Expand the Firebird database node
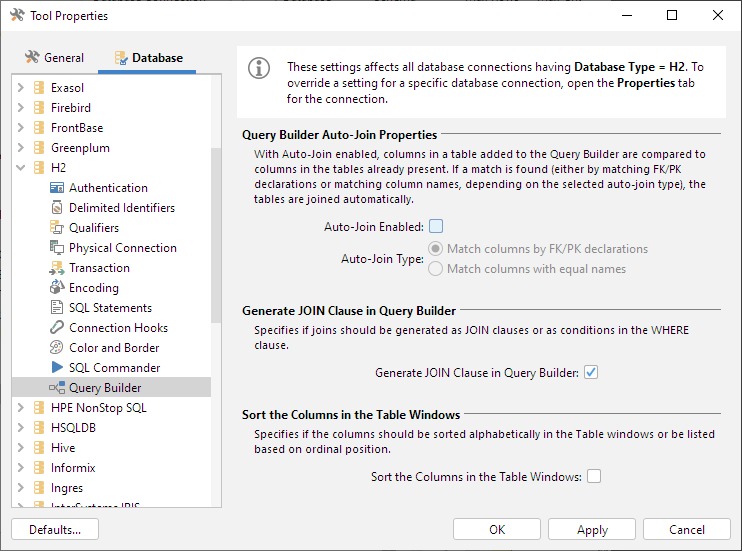 click(21, 108)
